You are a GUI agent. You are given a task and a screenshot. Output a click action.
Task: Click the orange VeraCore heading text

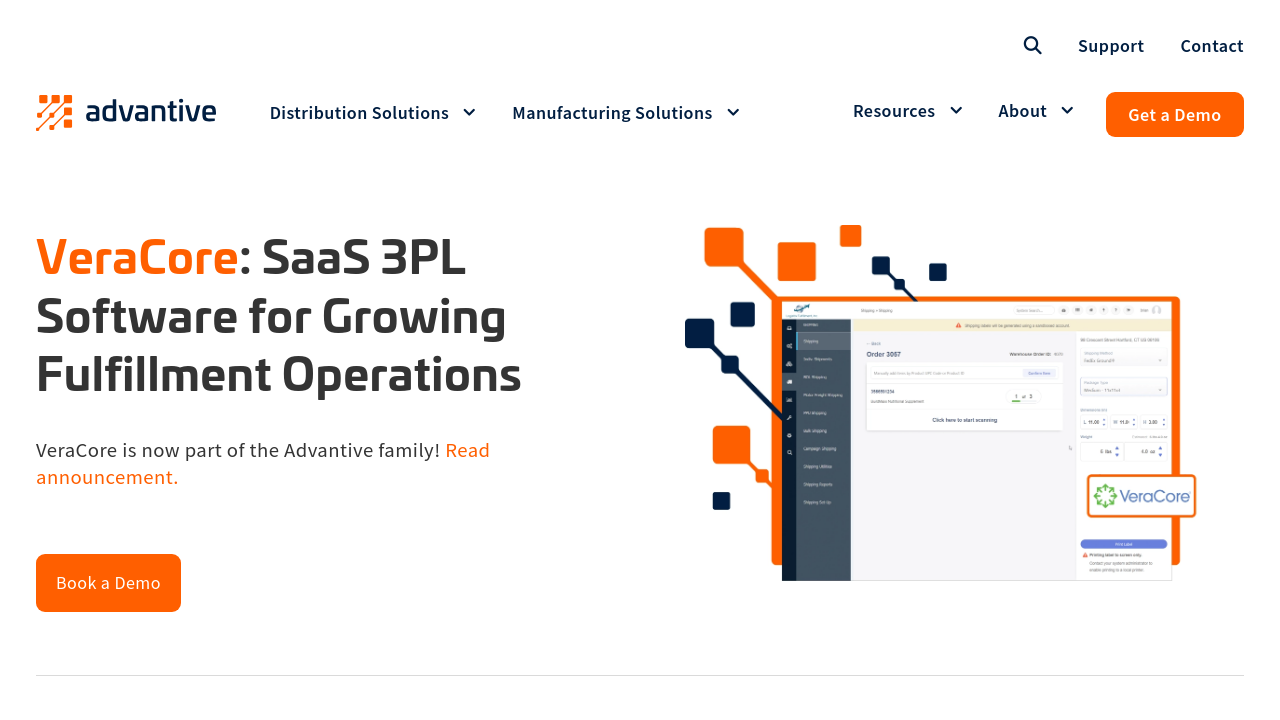tap(137, 257)
